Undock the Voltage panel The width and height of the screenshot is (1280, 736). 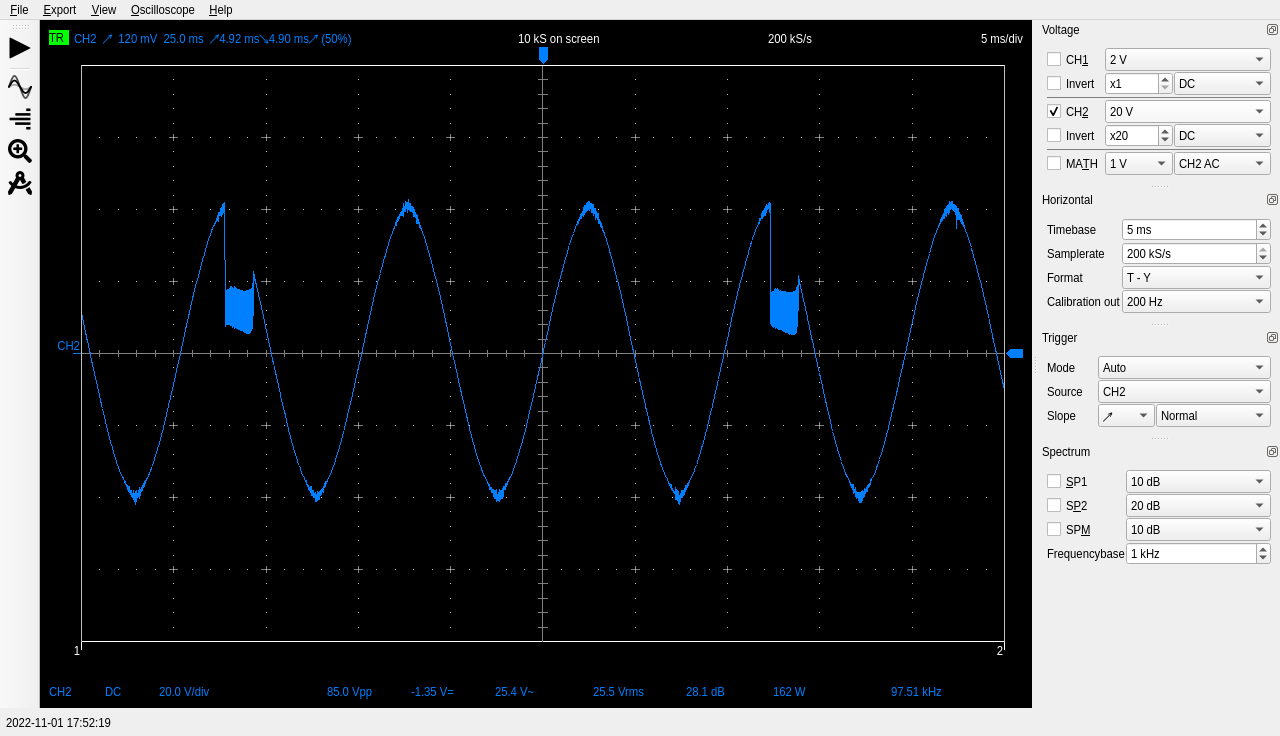(x=1272, y=30)
